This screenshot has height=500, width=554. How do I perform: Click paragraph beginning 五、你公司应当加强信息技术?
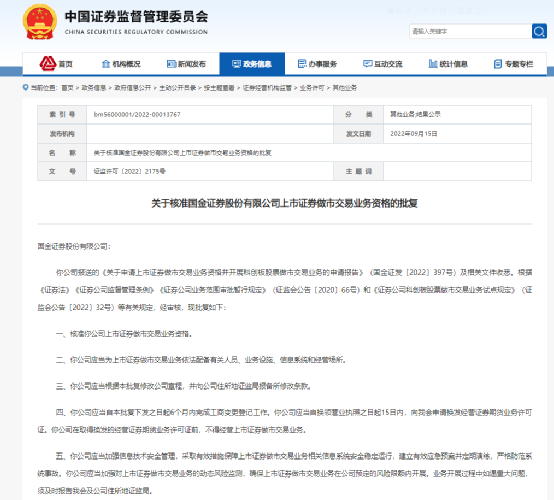[285, 473]
